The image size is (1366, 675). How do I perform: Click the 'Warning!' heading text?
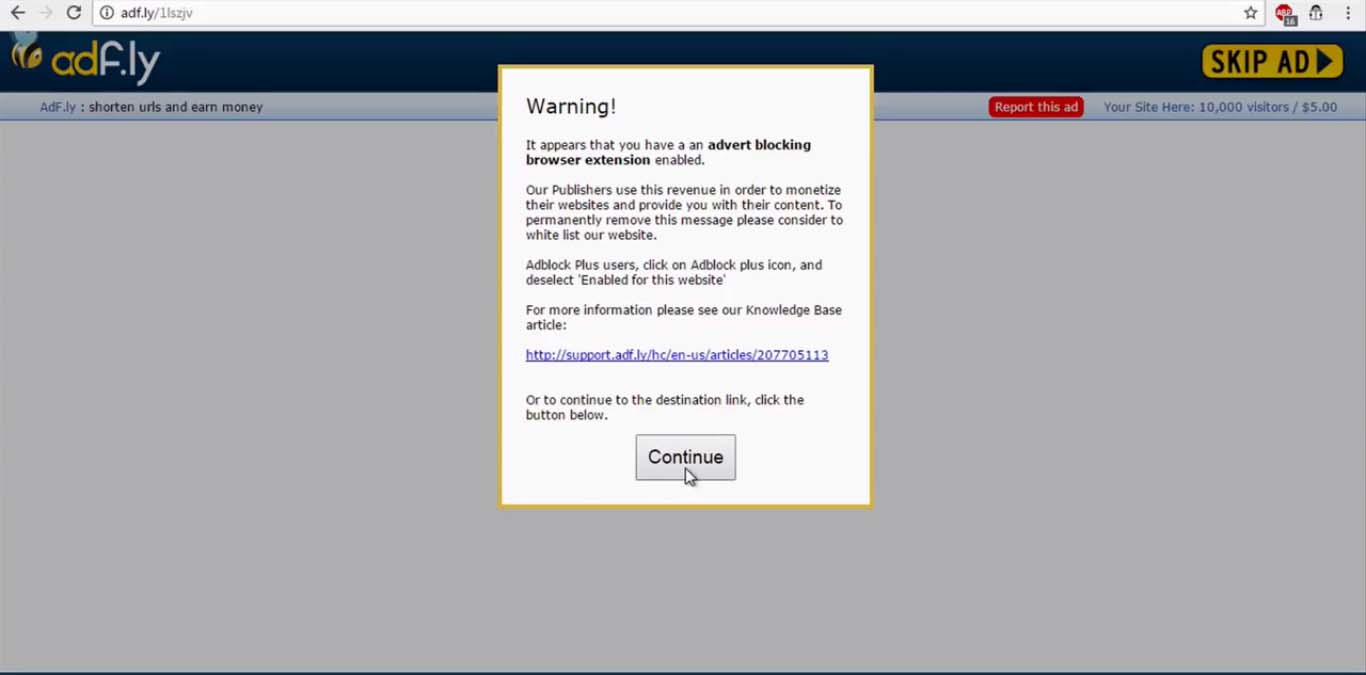click(x=571, y=106)
